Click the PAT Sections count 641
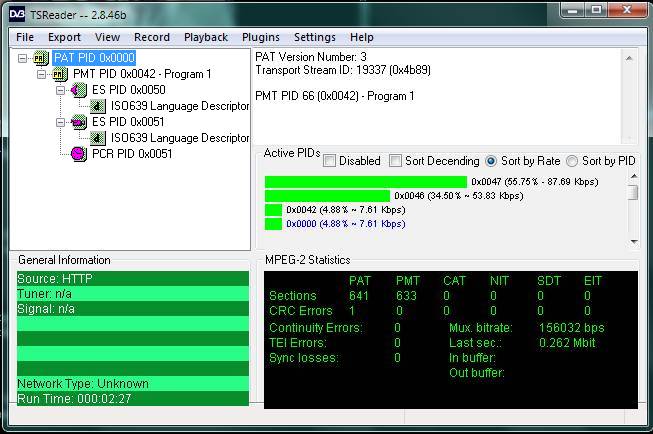 (359, 296)
